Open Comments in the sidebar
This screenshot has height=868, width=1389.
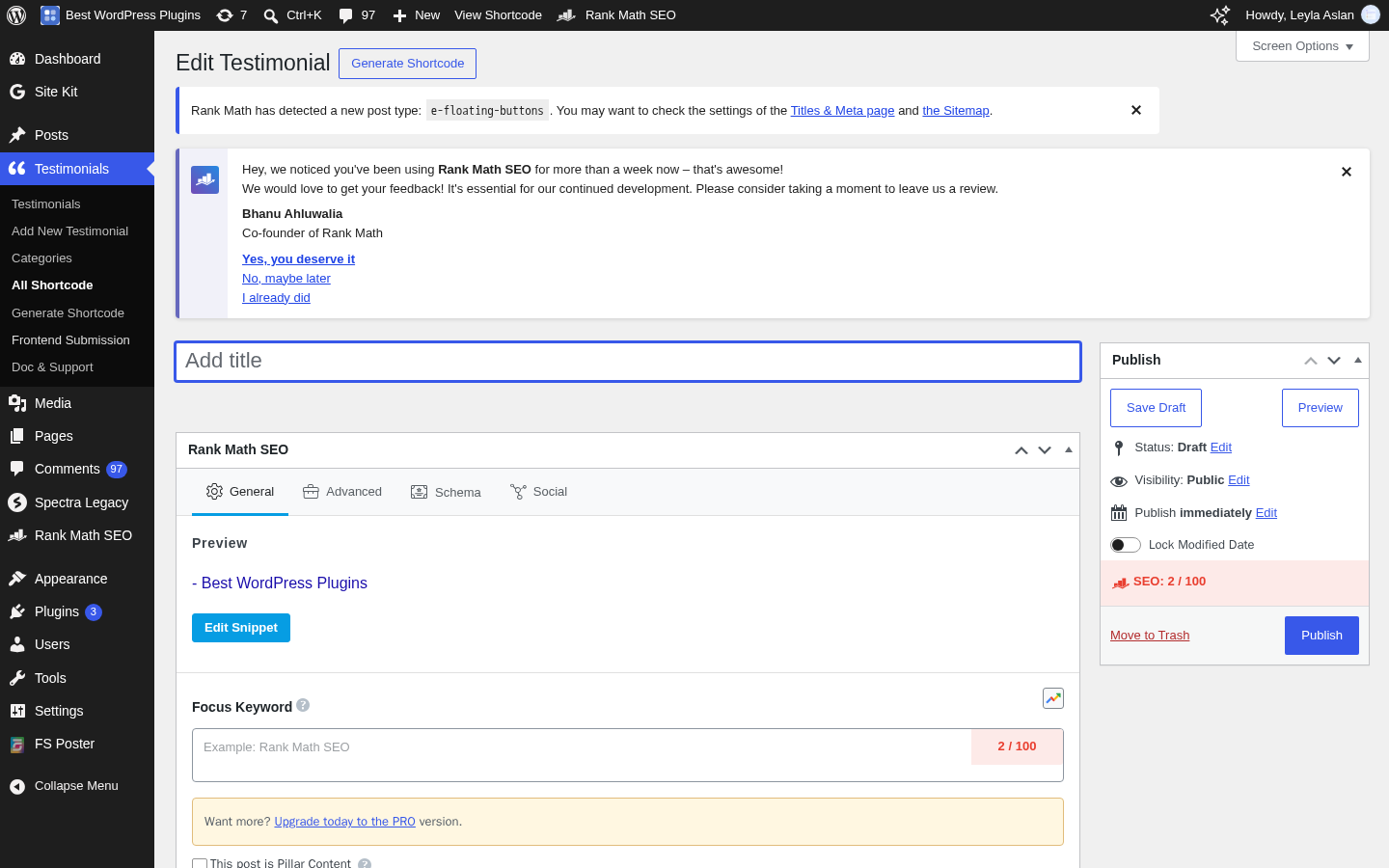coord(77,469)
